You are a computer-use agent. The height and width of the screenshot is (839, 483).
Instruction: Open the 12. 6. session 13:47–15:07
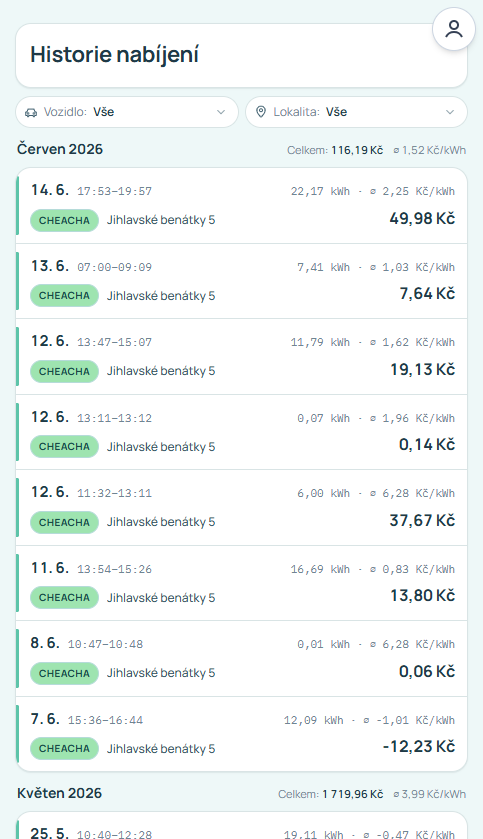point(242,357)
